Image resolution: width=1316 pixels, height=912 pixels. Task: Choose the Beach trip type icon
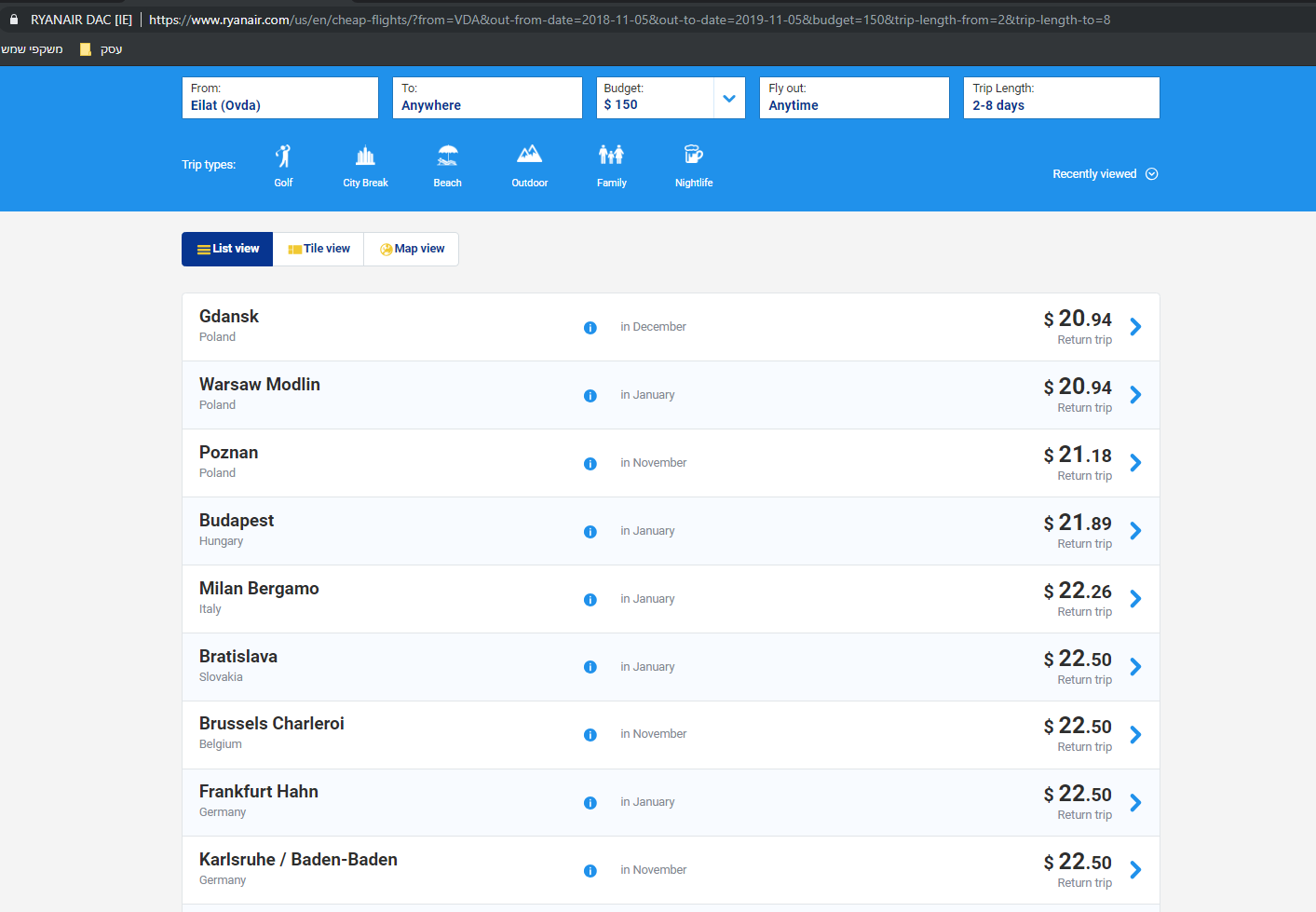tap(447, 156)
